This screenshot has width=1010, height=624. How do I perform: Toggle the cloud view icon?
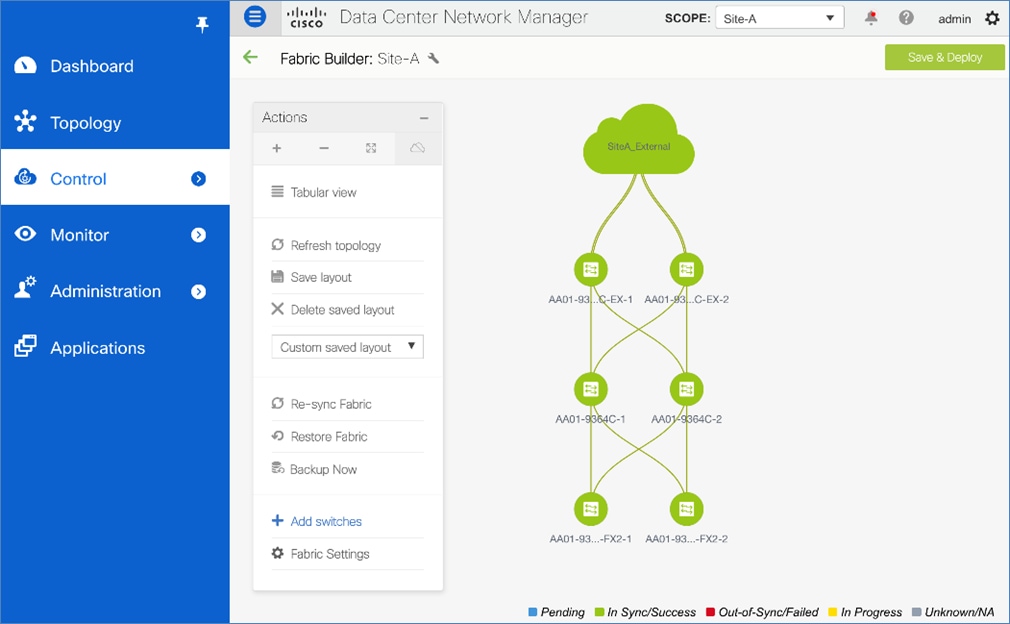[418, 148]
